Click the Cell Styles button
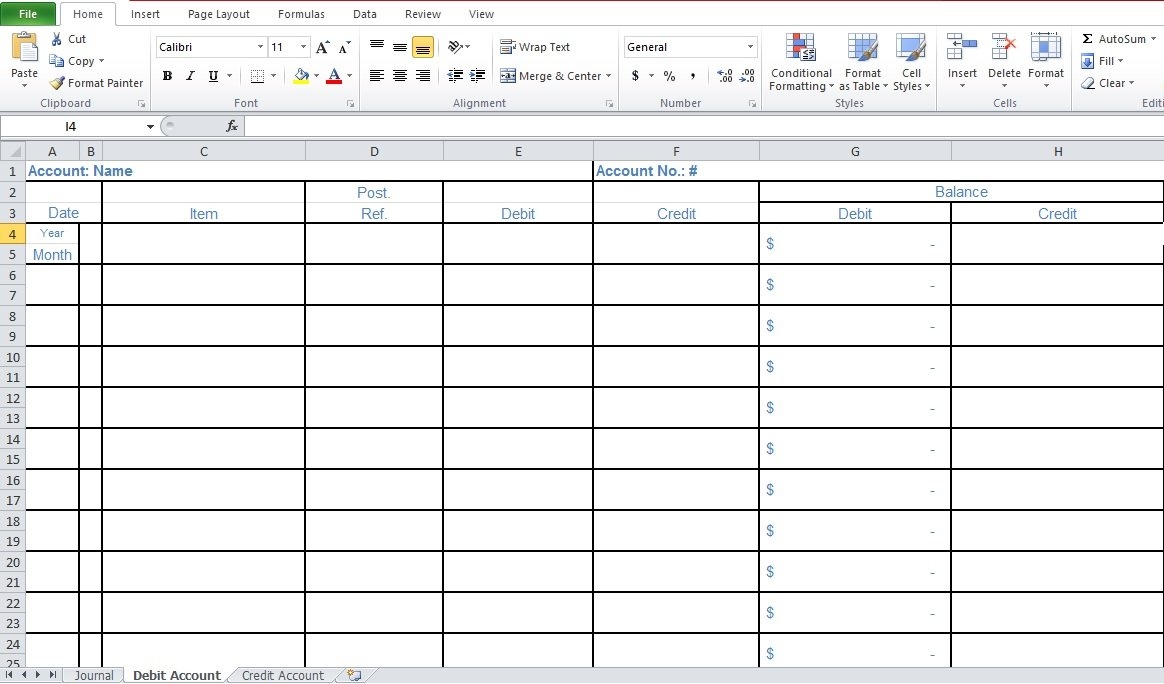 point(911,62)
